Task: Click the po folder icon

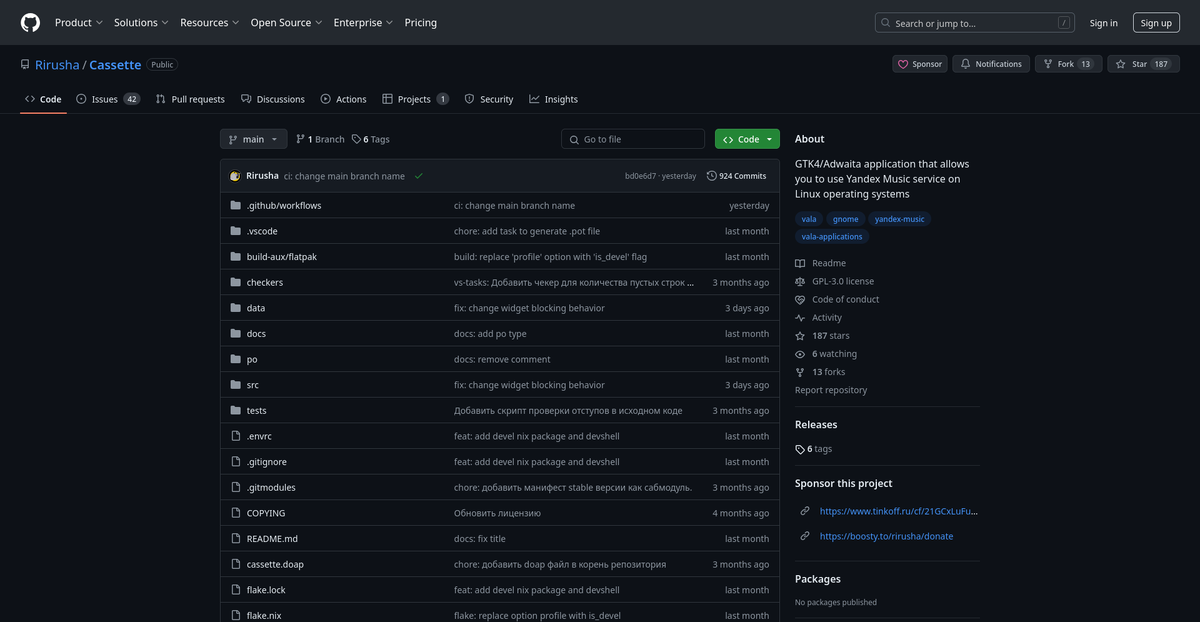Action: [236, 359]
